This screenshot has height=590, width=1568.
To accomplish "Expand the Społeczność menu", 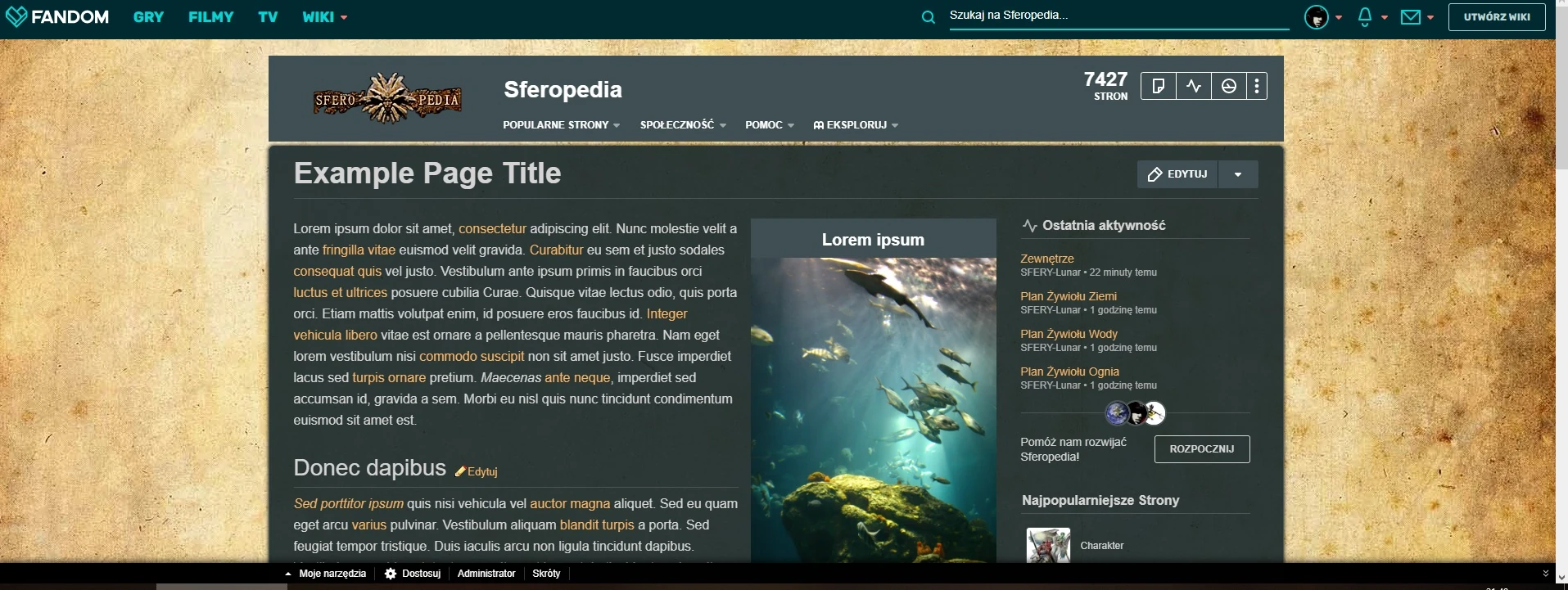I will tap(683, 125).
